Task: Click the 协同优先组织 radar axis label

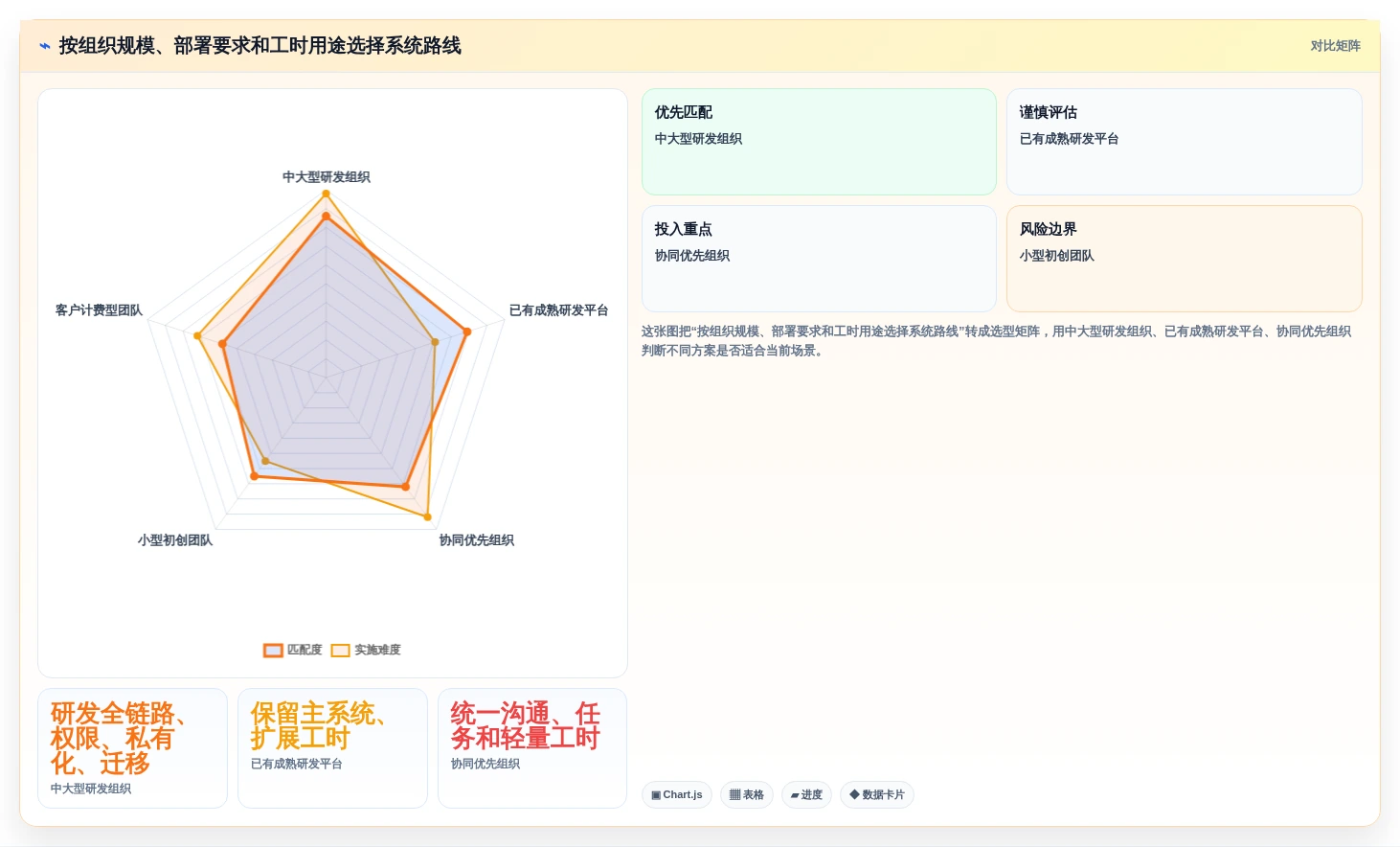Action: pyautogui.click(x=476, y=540)
